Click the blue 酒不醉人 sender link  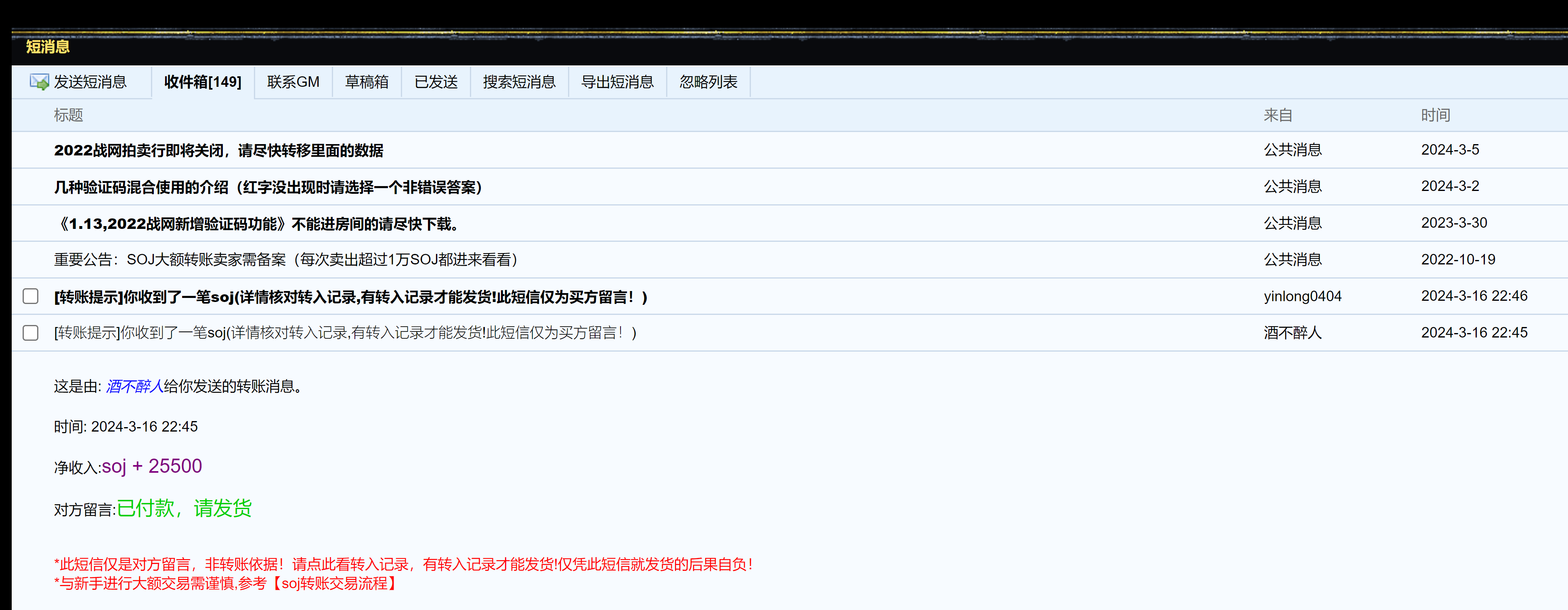[x=134, y=387]
